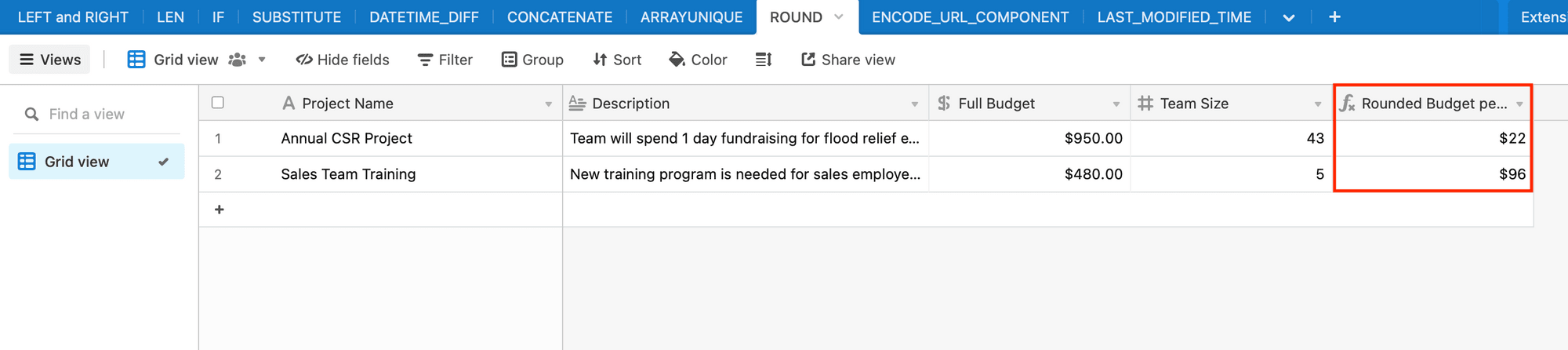The width and height of the screenshot is (1568, 350).
Task: Click the Group records icon
Action: pos(509,60)
